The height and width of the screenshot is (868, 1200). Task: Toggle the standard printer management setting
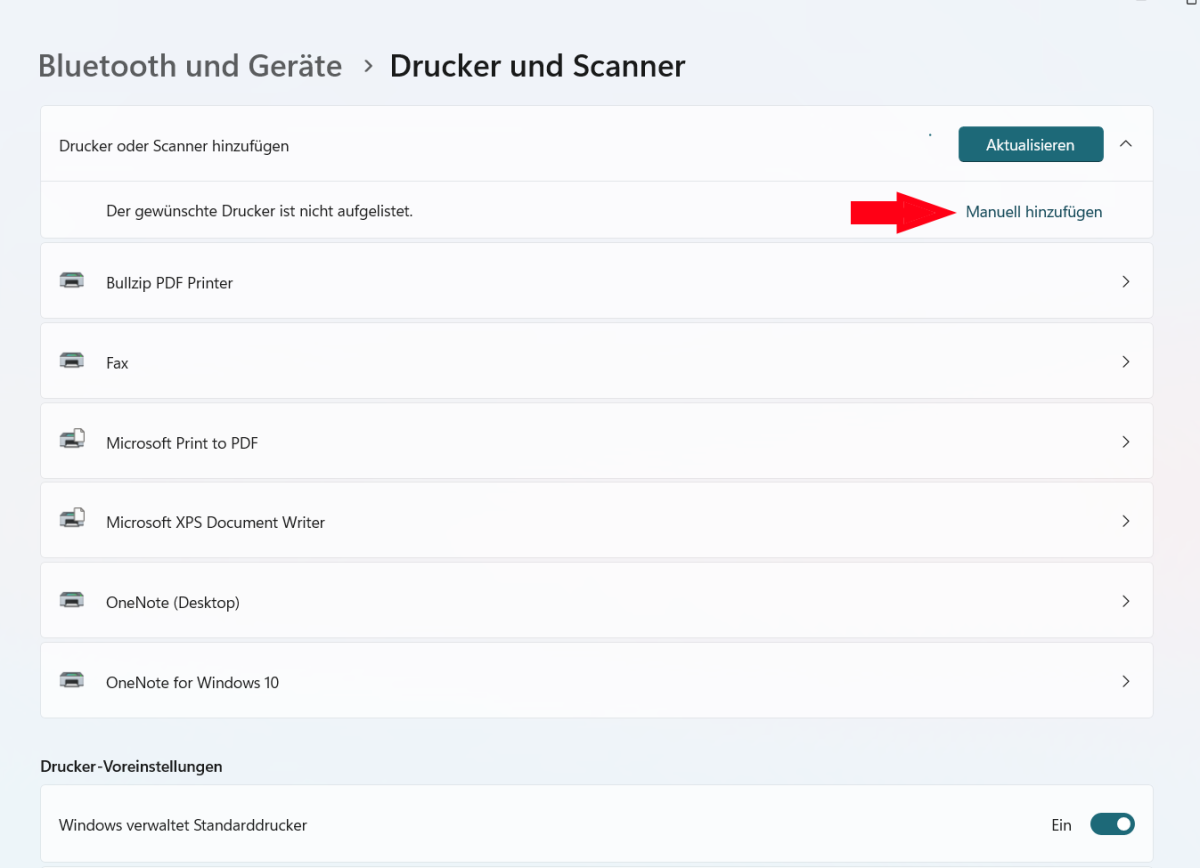click(1112, 824)
